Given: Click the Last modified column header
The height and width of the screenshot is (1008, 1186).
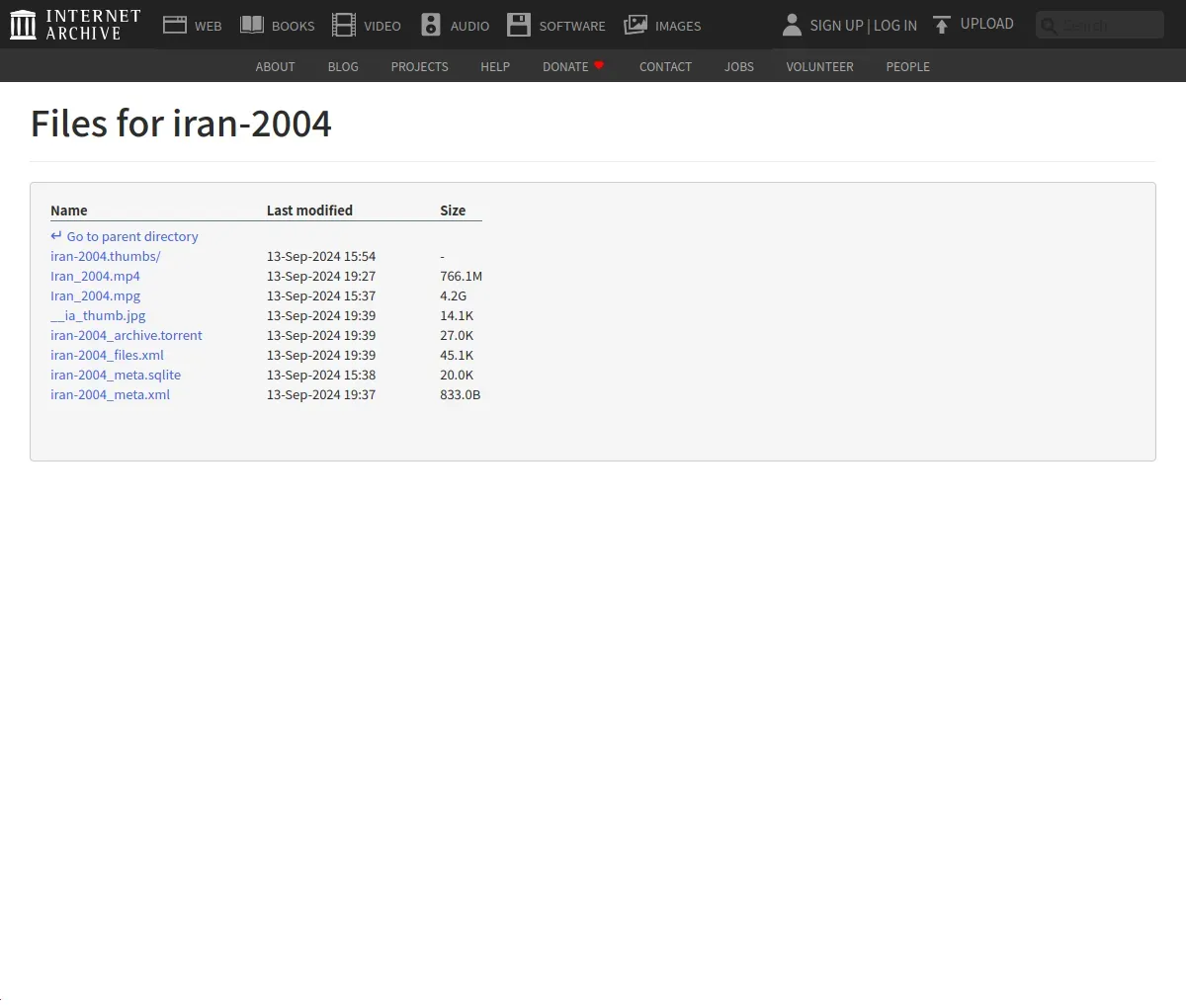Looking at the screenshot, I should click(x=309, y=210).
